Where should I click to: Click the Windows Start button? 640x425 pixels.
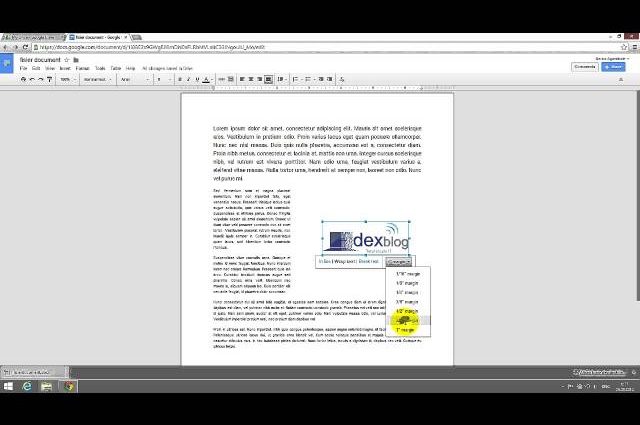pos(8,386)
